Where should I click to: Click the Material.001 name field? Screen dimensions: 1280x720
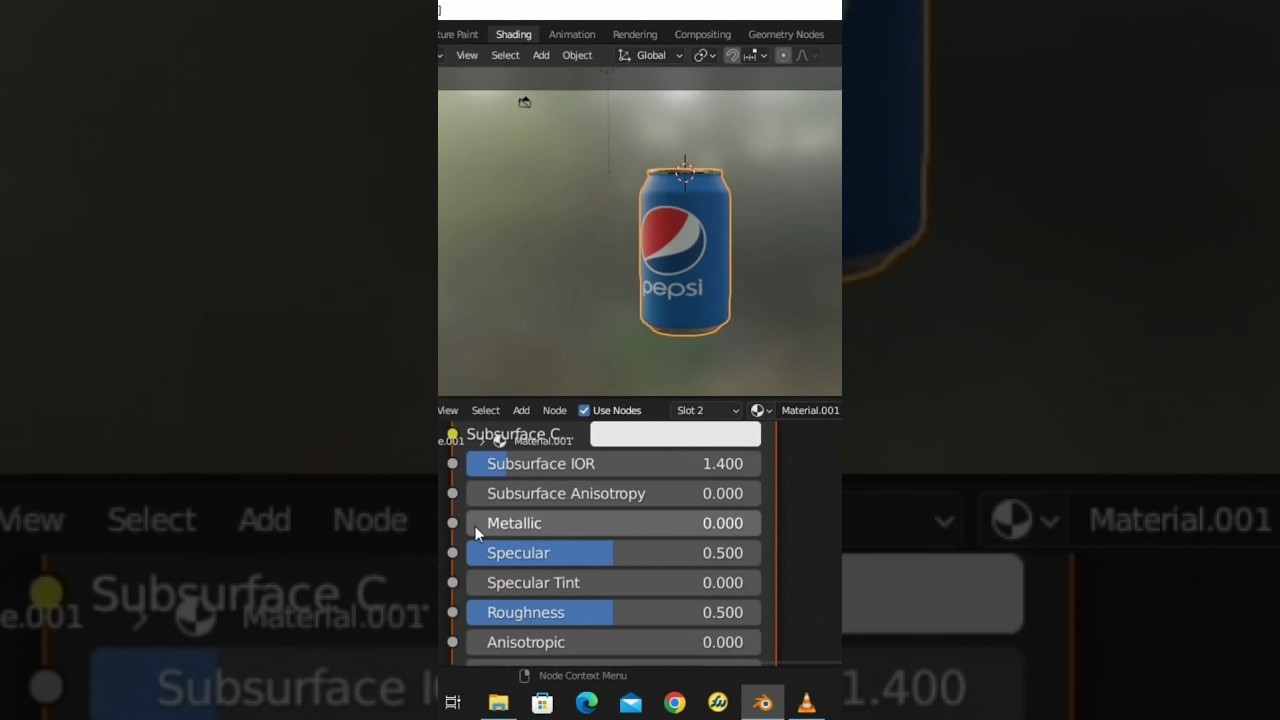[810, 410]
